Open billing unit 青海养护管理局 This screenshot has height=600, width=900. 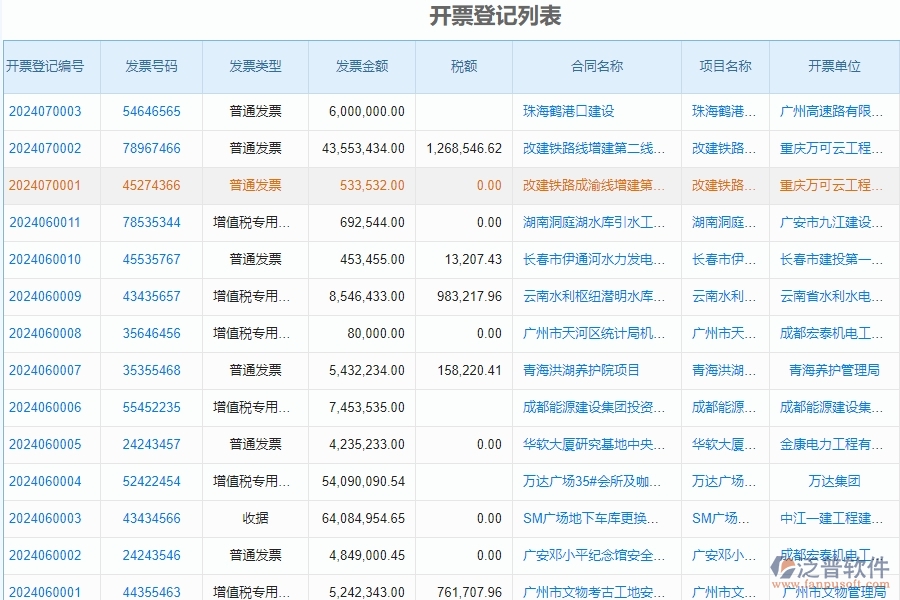tap(835, 370)
